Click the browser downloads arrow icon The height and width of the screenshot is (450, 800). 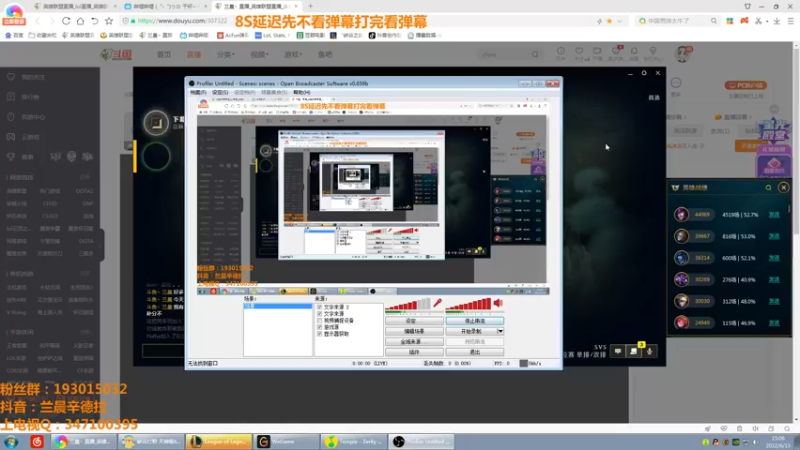tap(777, 21)
